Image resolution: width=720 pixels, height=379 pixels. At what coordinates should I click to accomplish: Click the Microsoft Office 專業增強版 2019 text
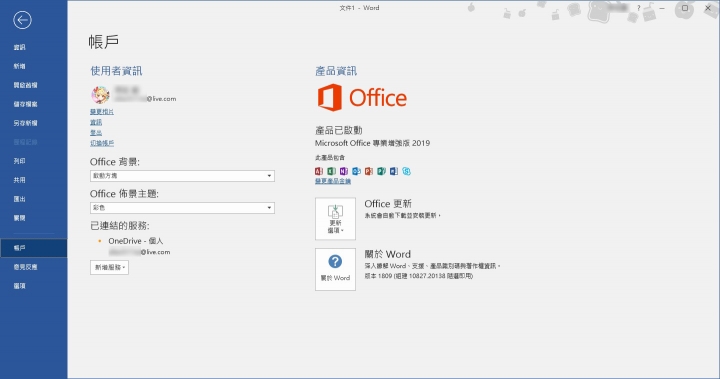tap(372, 143)
